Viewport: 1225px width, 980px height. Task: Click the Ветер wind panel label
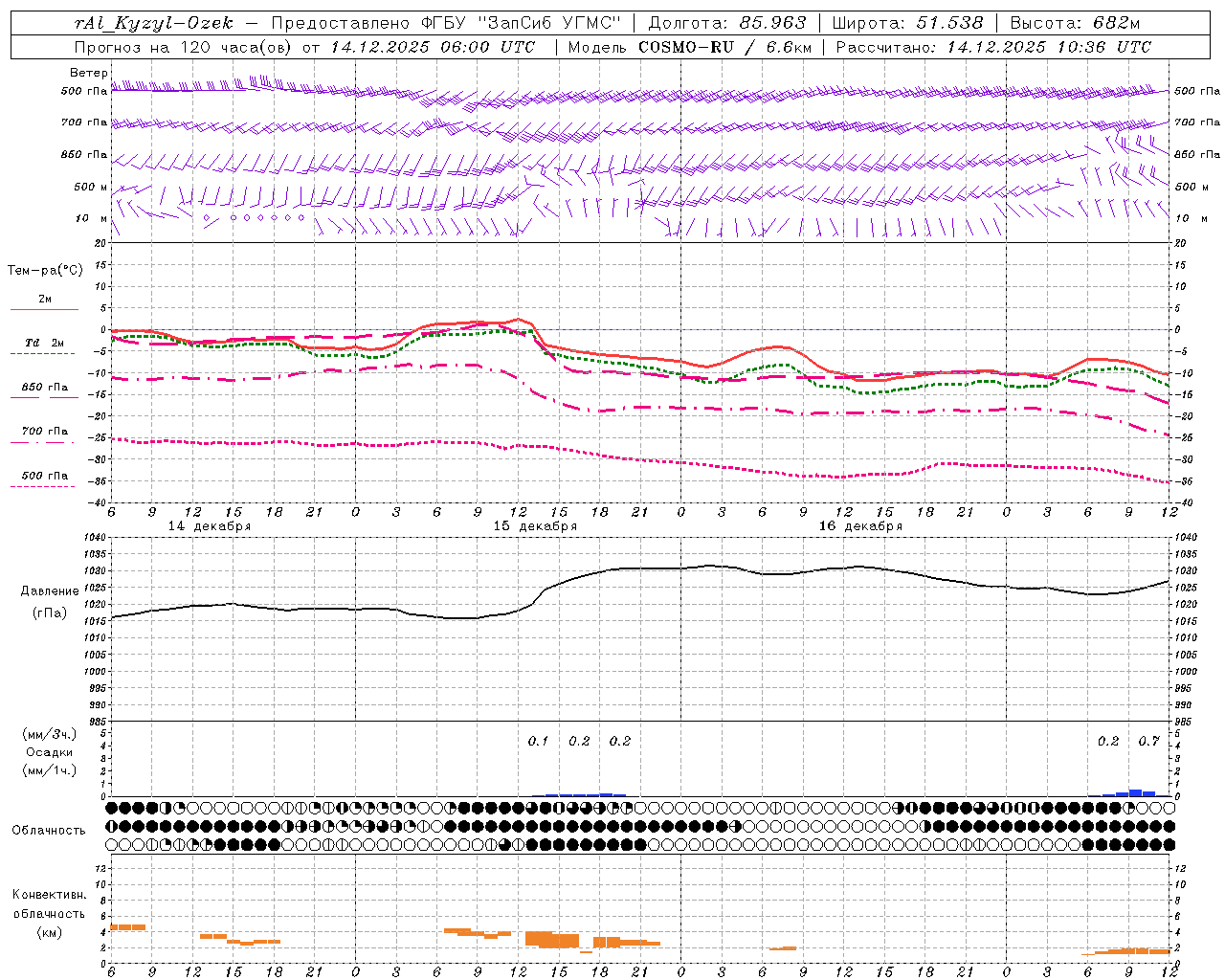click(x=88, y=73)
